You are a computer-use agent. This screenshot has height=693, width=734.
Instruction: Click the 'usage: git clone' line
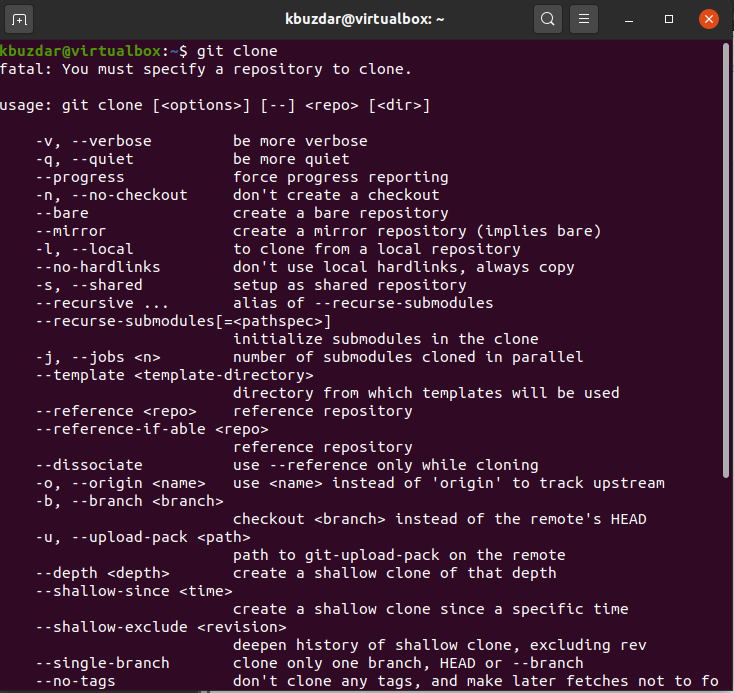(215, 105)
